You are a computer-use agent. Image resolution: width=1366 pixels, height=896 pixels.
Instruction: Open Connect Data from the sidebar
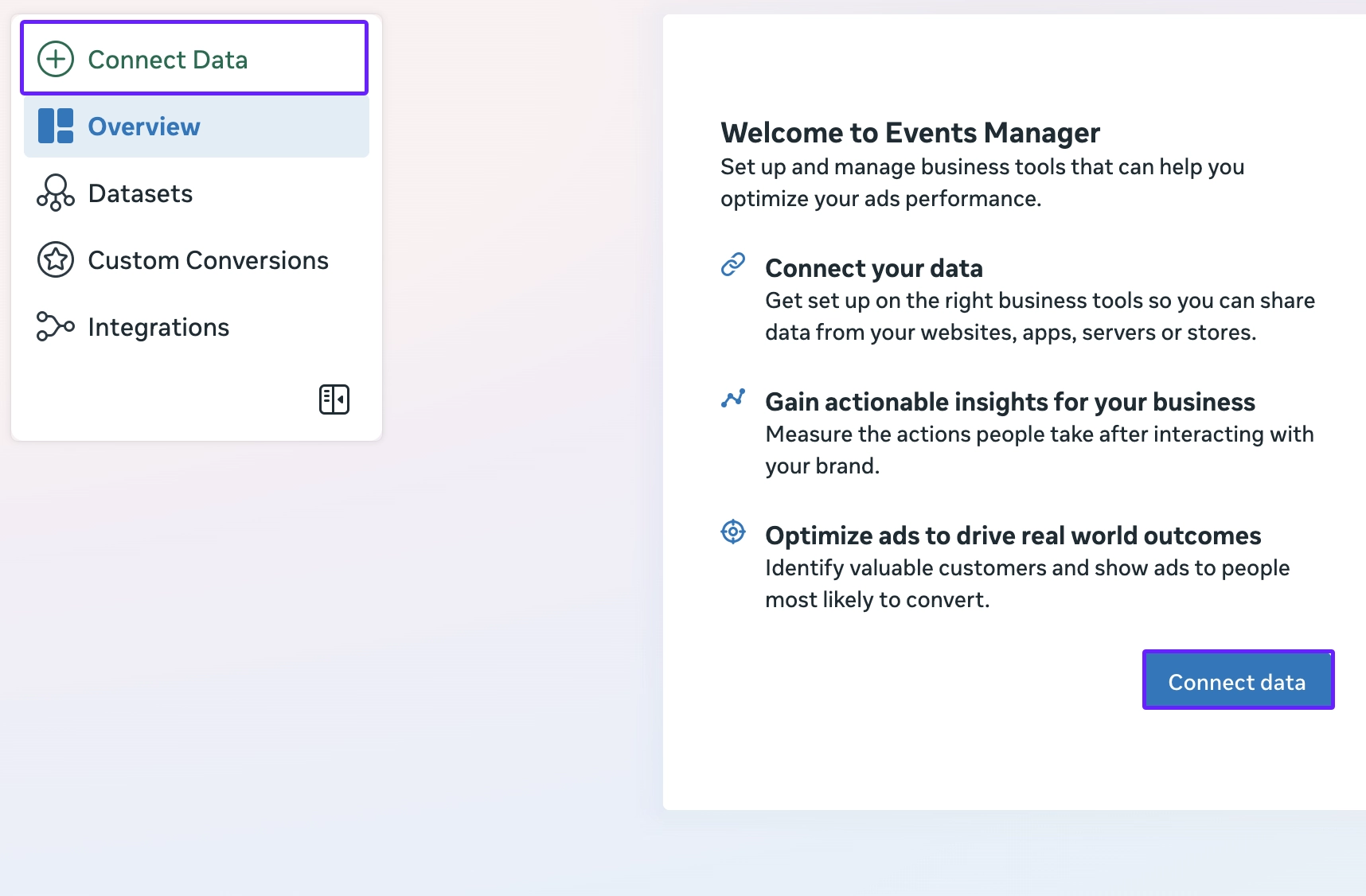(168, 60)
